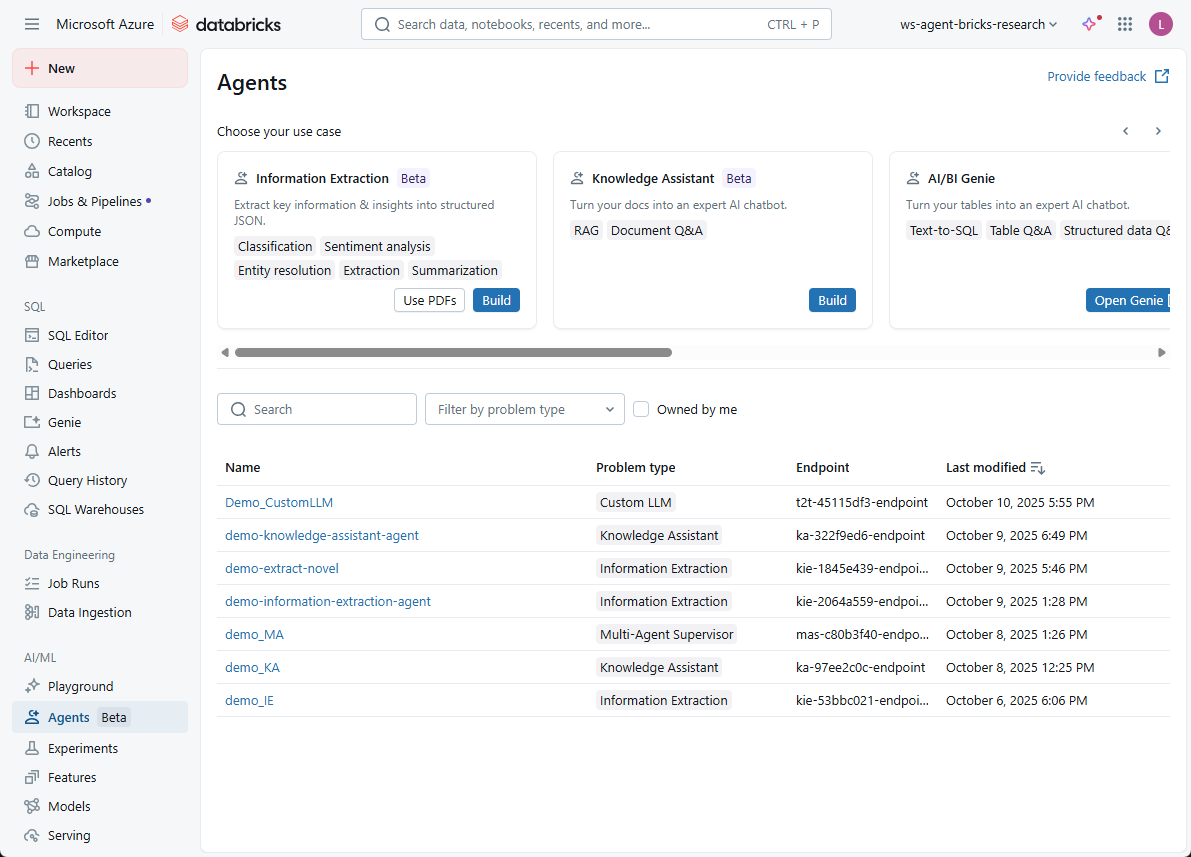
Task: Enable the Owned by me checkbox
Action: 641,409
